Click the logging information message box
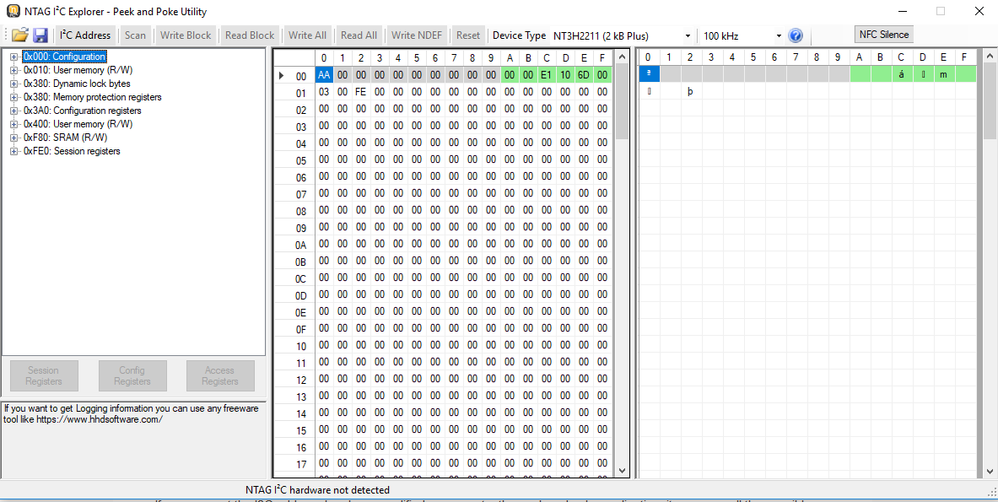 133,439
